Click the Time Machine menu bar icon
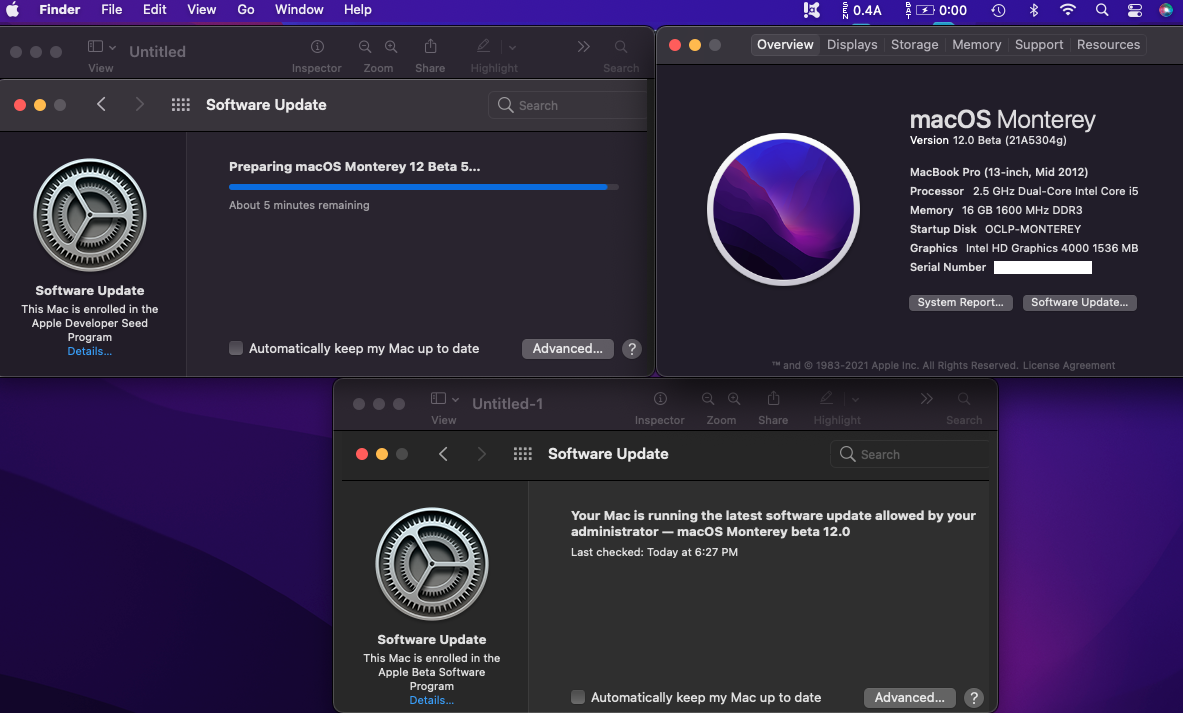This screenshot has width=1183, height=713. 998,10
